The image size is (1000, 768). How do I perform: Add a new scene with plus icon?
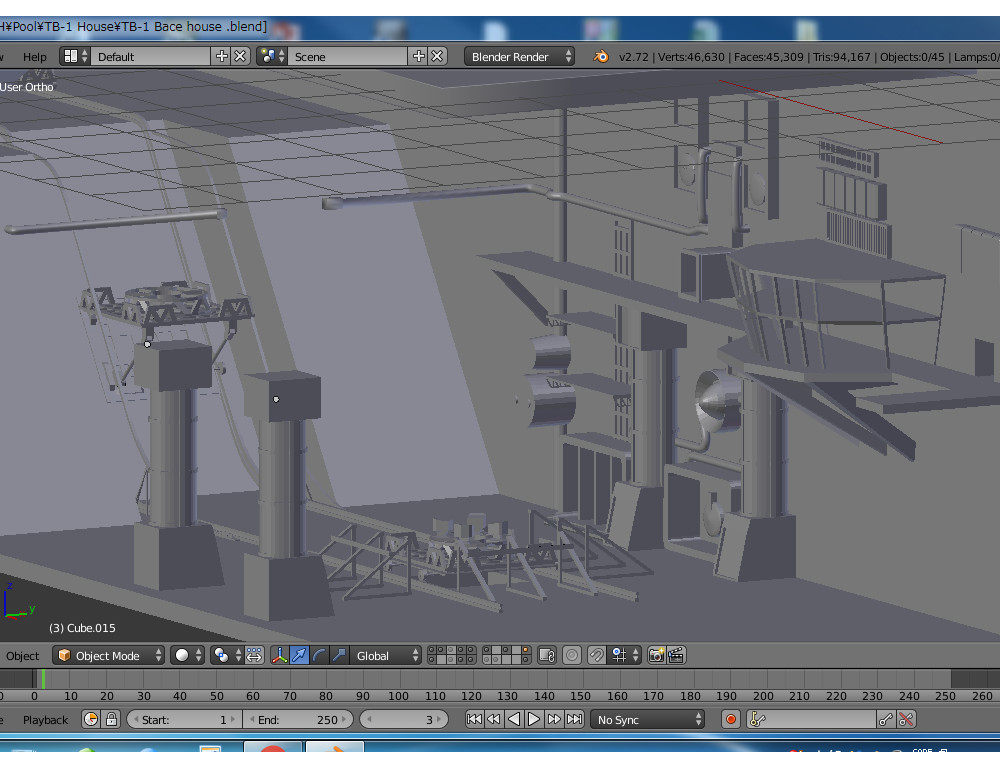(418, 56)
